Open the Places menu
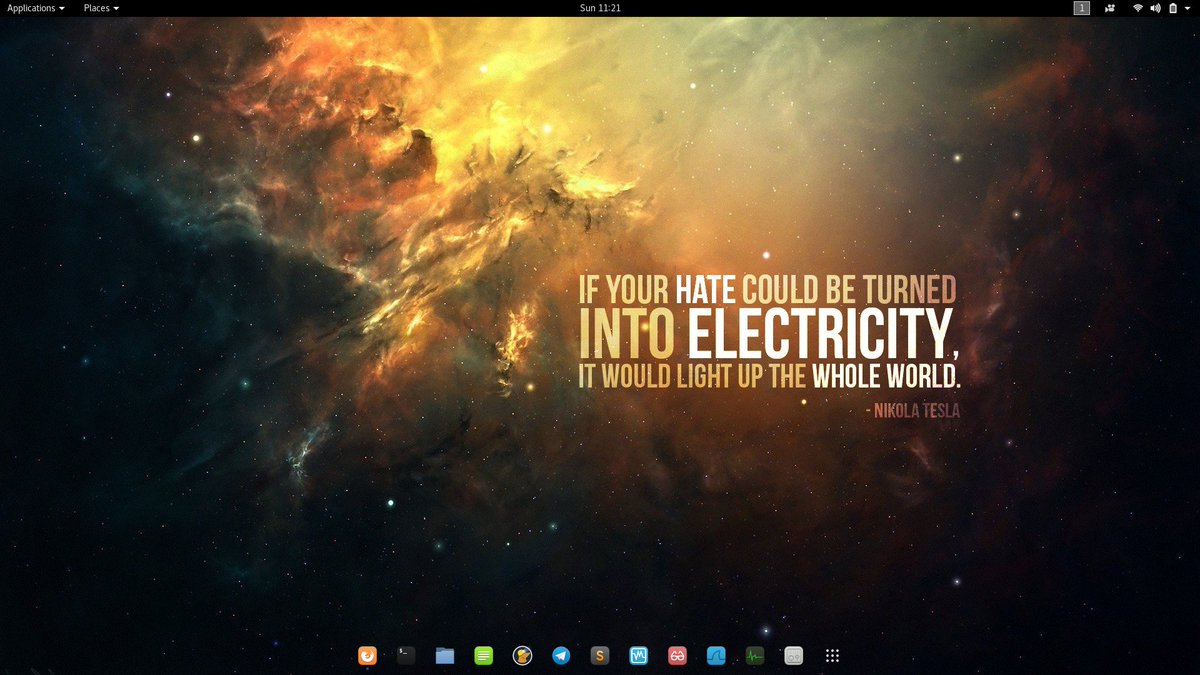The height and width of the screenshot is (675, 1200). 101,8
